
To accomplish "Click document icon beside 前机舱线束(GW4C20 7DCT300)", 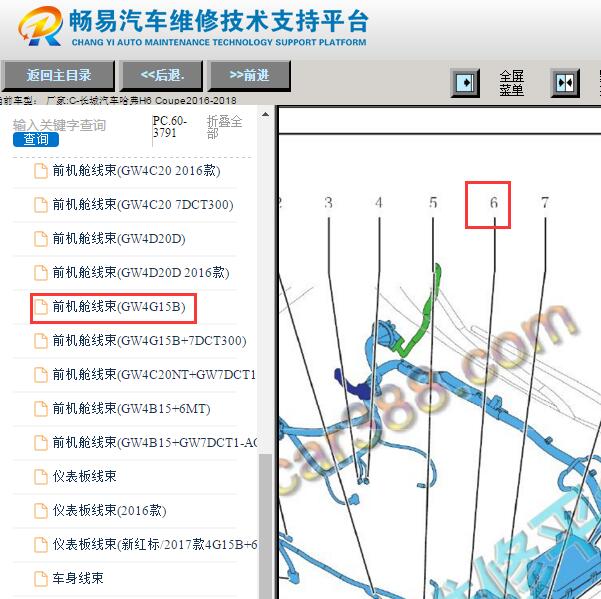I will (41, 205).
